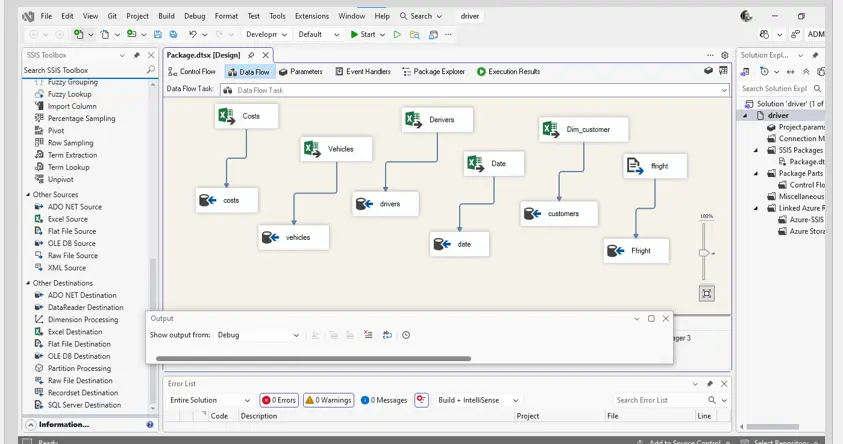Open the Extensions menu
Image resolution: width=843 pixels, height=444 pixels.
(312, 16)
